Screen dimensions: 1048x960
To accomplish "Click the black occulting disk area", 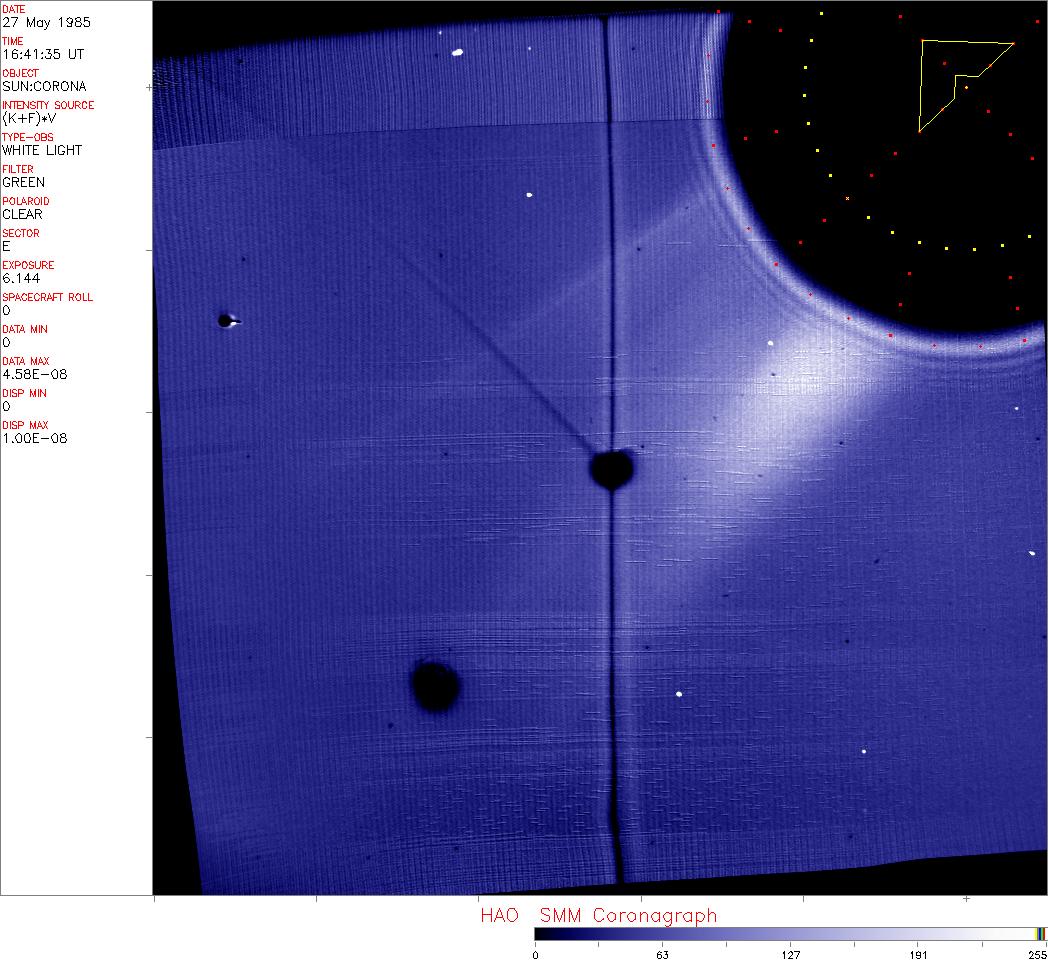I will [880, 180].
